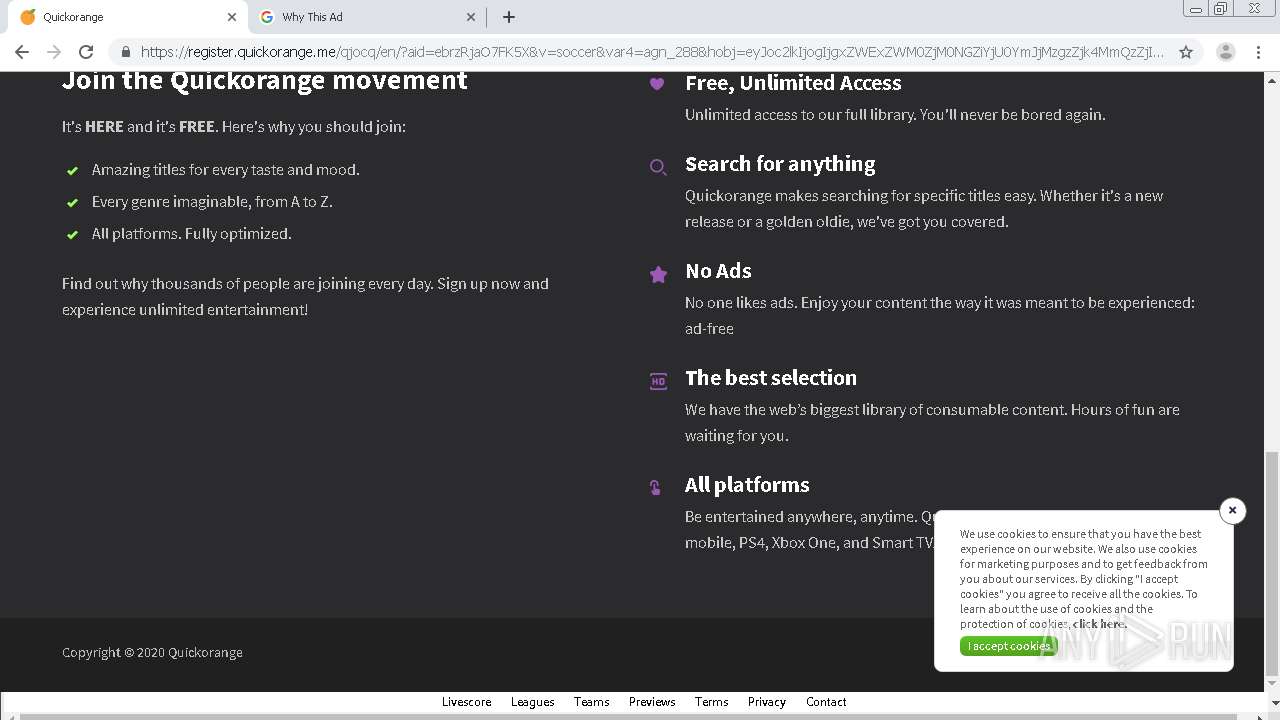Minimize the Chrome window

point(1196,9)
